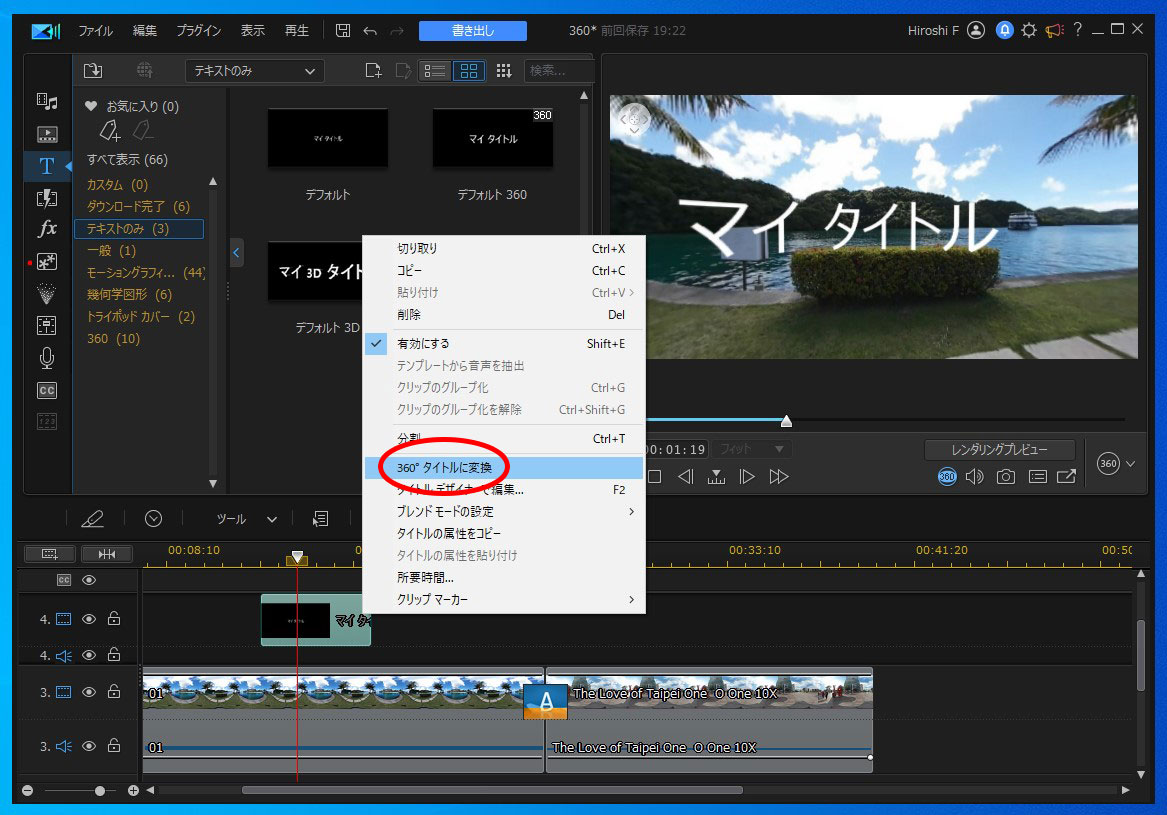Toggle visibility of video track 4

click(x=89, y=619)
